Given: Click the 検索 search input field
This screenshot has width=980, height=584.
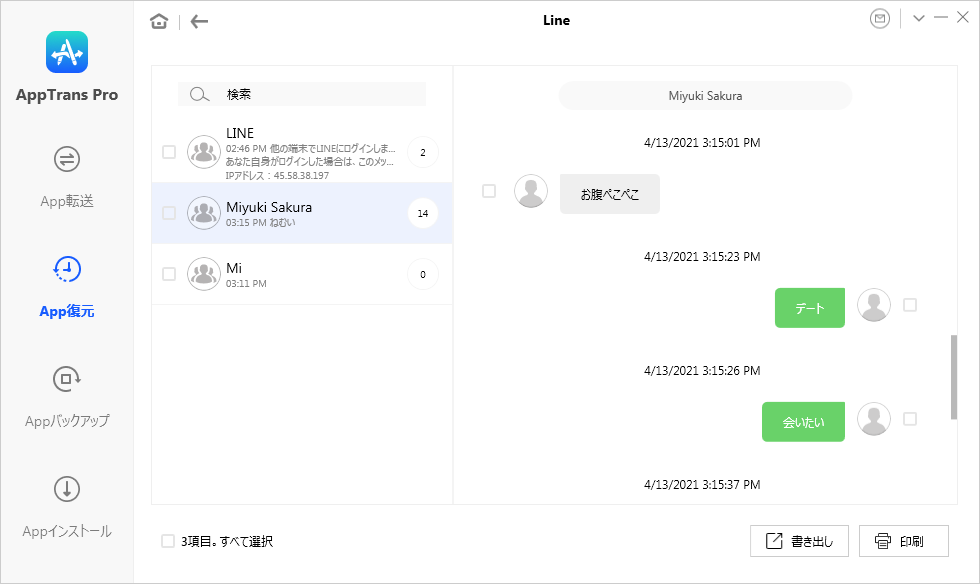Looking at the screenshot, I should pos(302,94).
